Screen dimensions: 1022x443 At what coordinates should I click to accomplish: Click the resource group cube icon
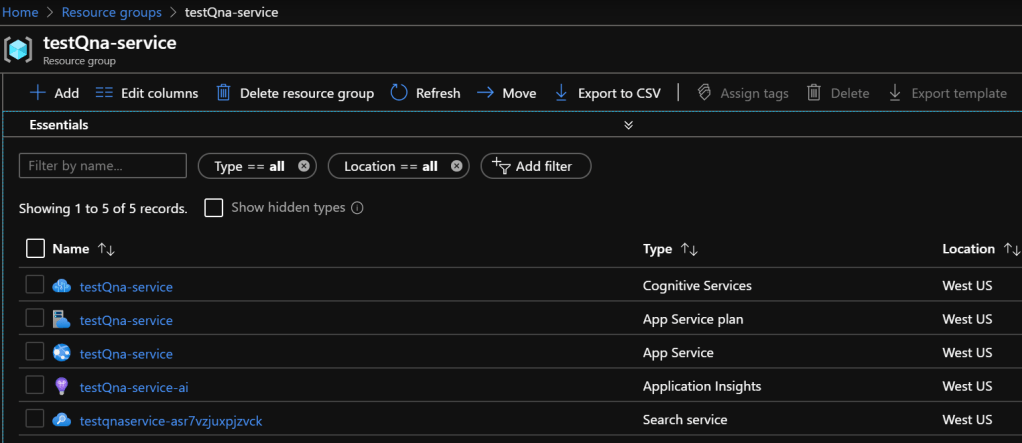pyautogui.click(x=20, y=50)
